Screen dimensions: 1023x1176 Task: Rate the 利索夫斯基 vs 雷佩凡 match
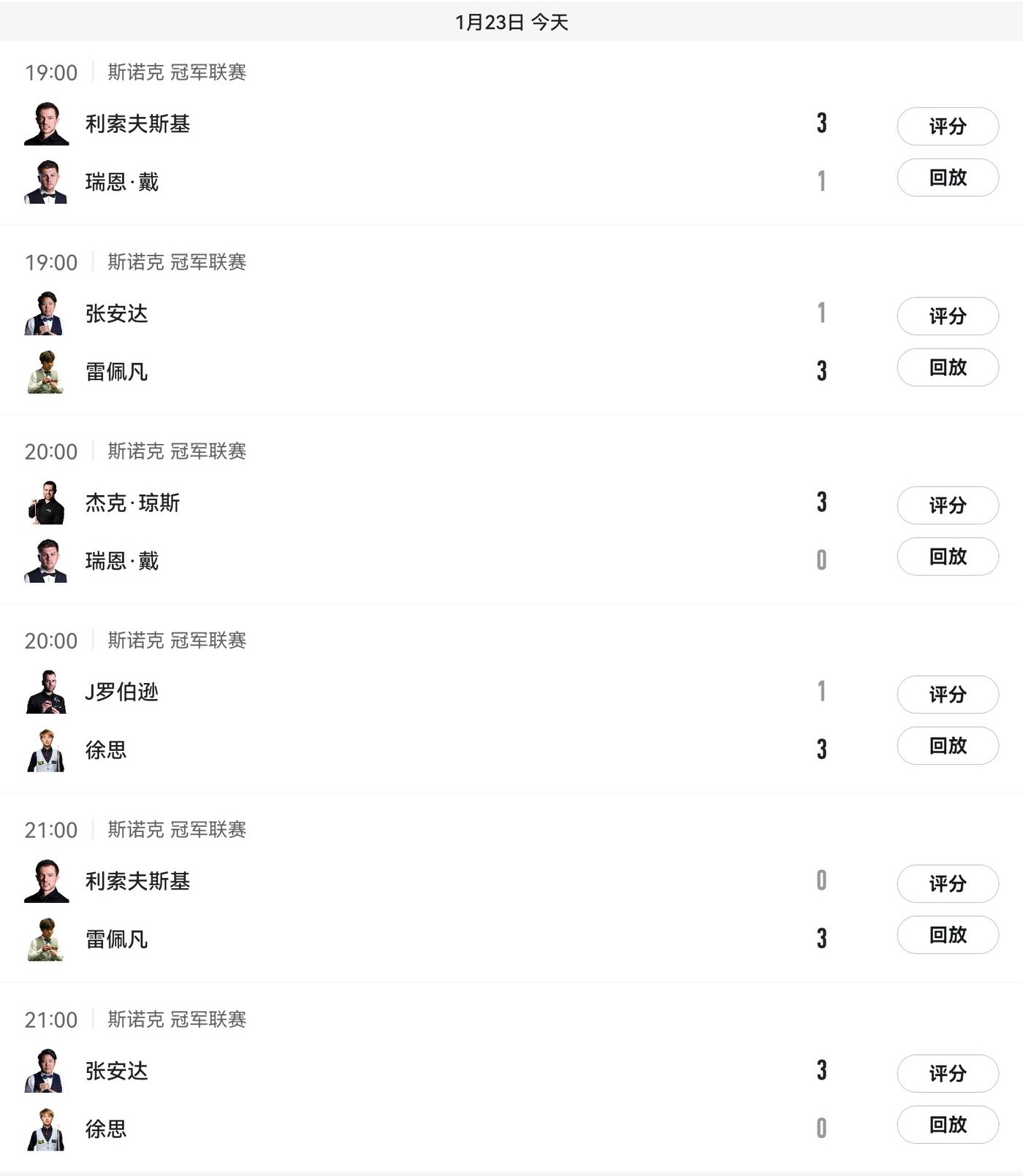948,884
